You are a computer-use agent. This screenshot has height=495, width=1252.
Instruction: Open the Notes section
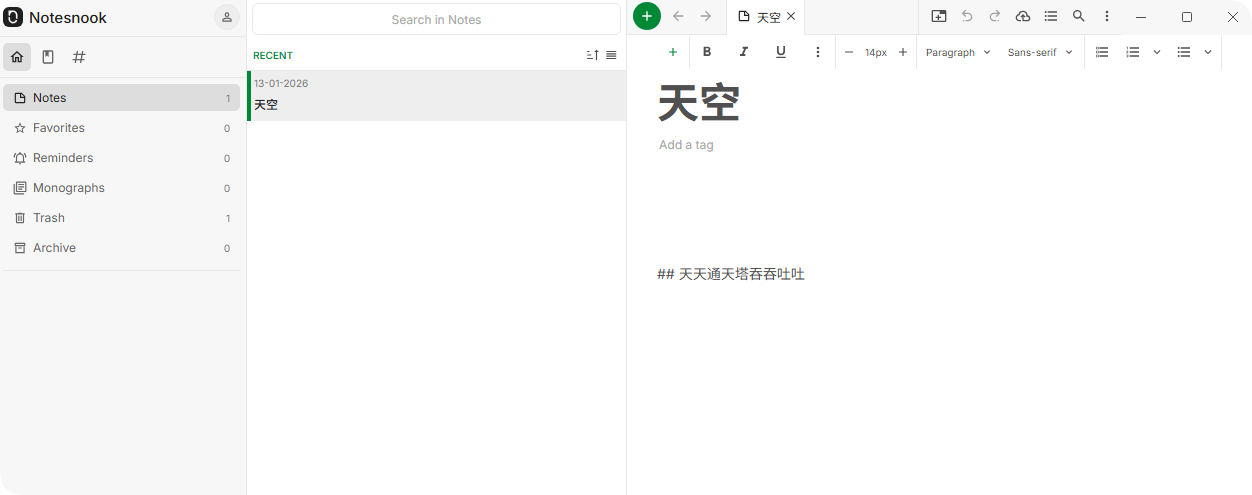click(x=121, y=98)
